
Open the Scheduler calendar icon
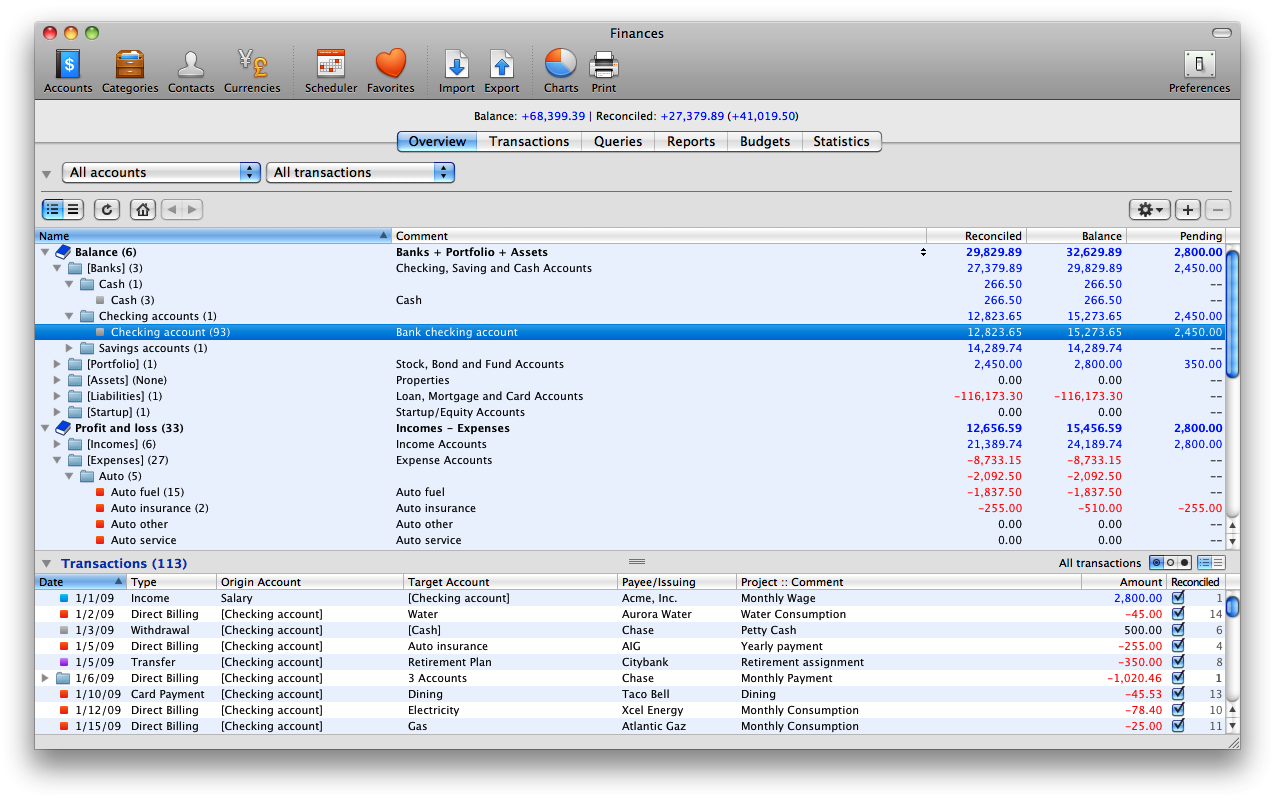click(331, 66)
